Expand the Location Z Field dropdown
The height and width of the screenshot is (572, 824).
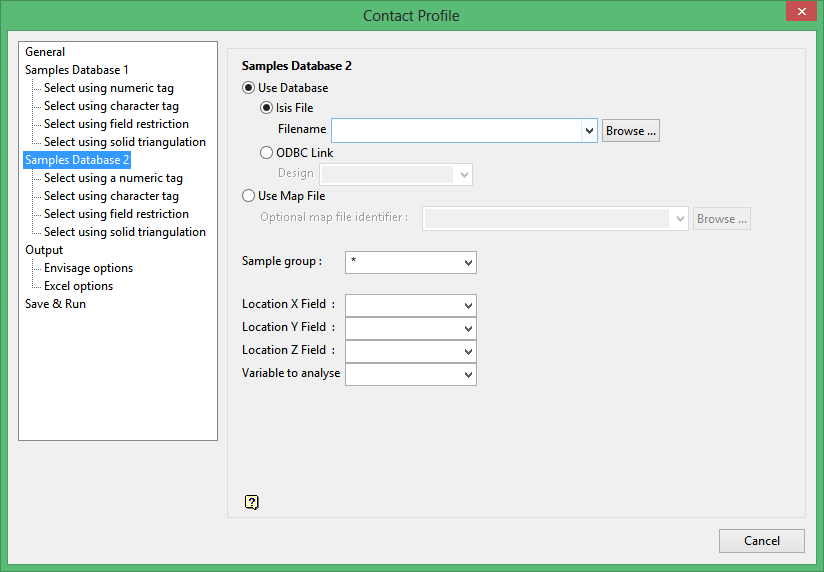(x=468, y=351)
